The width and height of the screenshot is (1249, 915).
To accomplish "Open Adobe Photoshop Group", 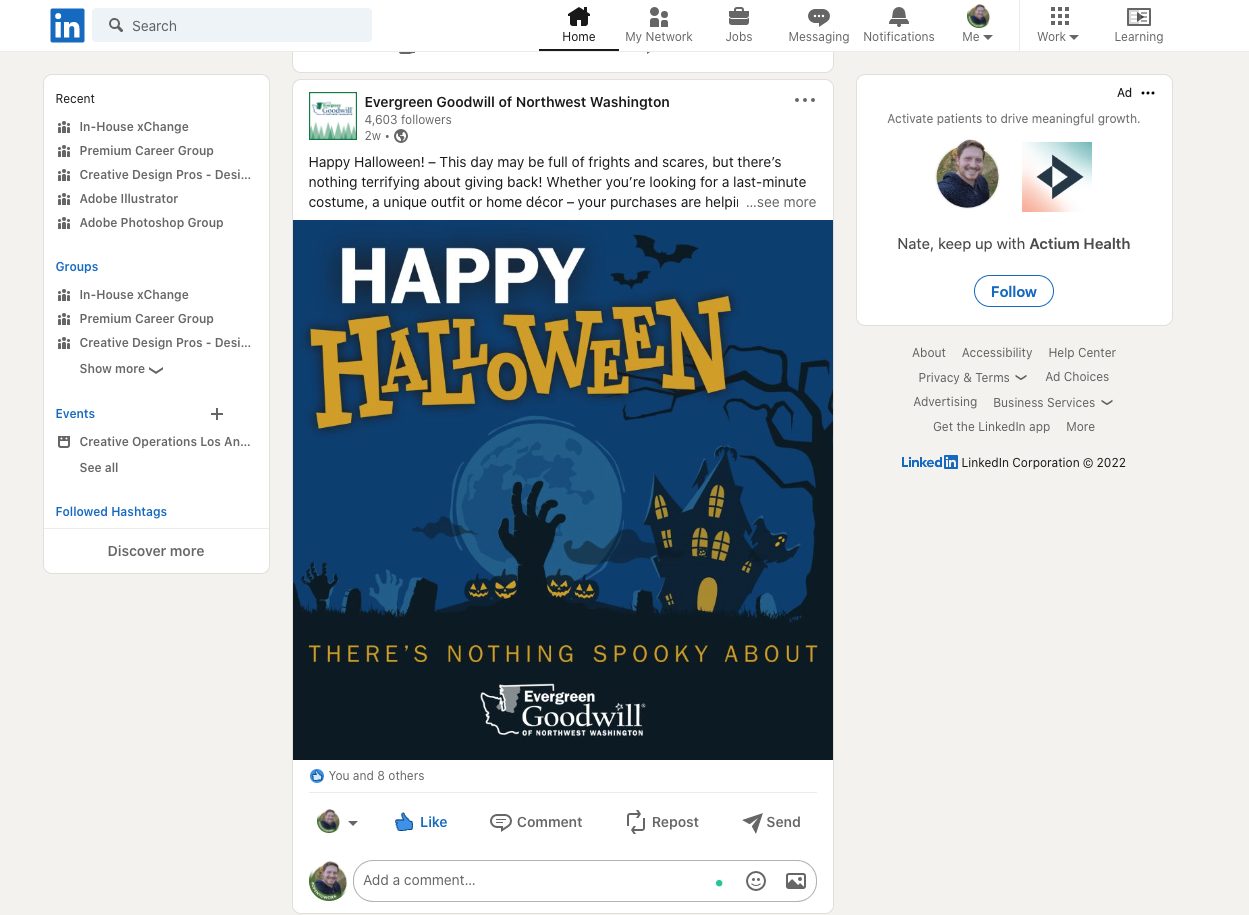I will click(x=152, y=223).
